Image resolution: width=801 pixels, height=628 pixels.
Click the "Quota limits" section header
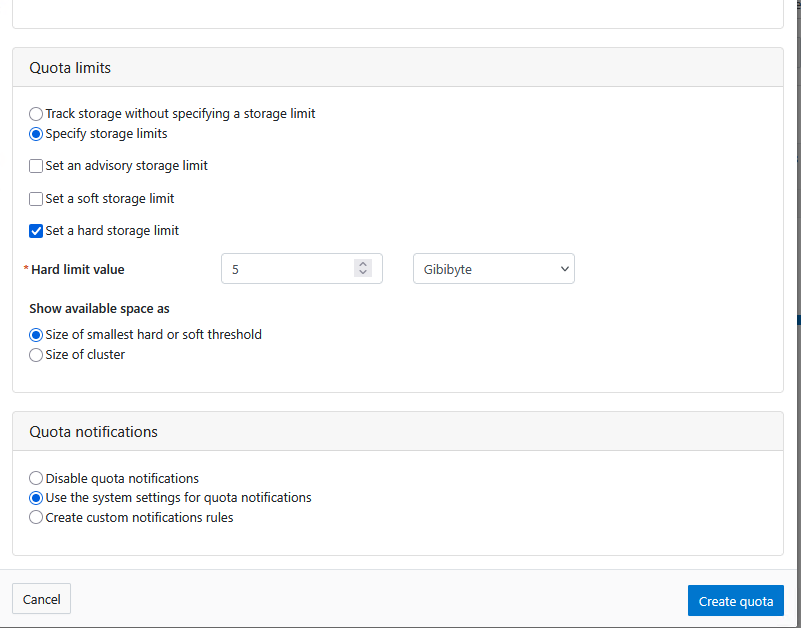[x=70, y=67]
